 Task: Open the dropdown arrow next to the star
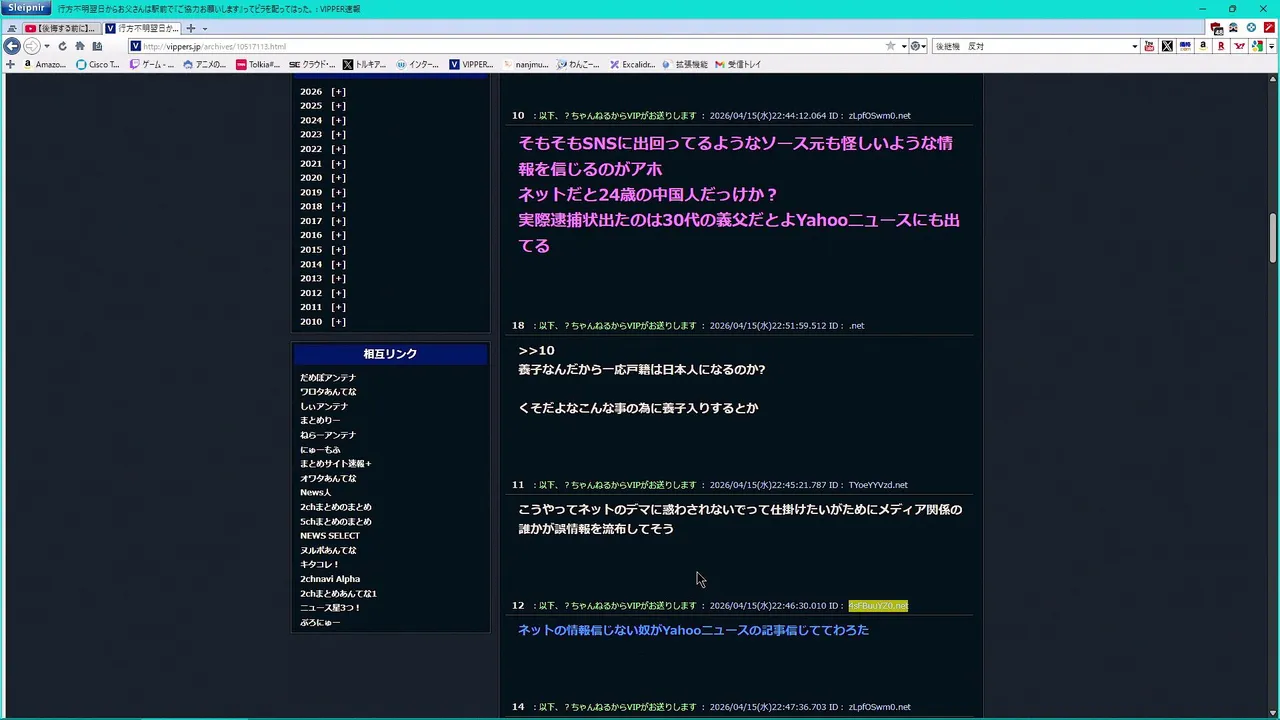click(903, 46)
